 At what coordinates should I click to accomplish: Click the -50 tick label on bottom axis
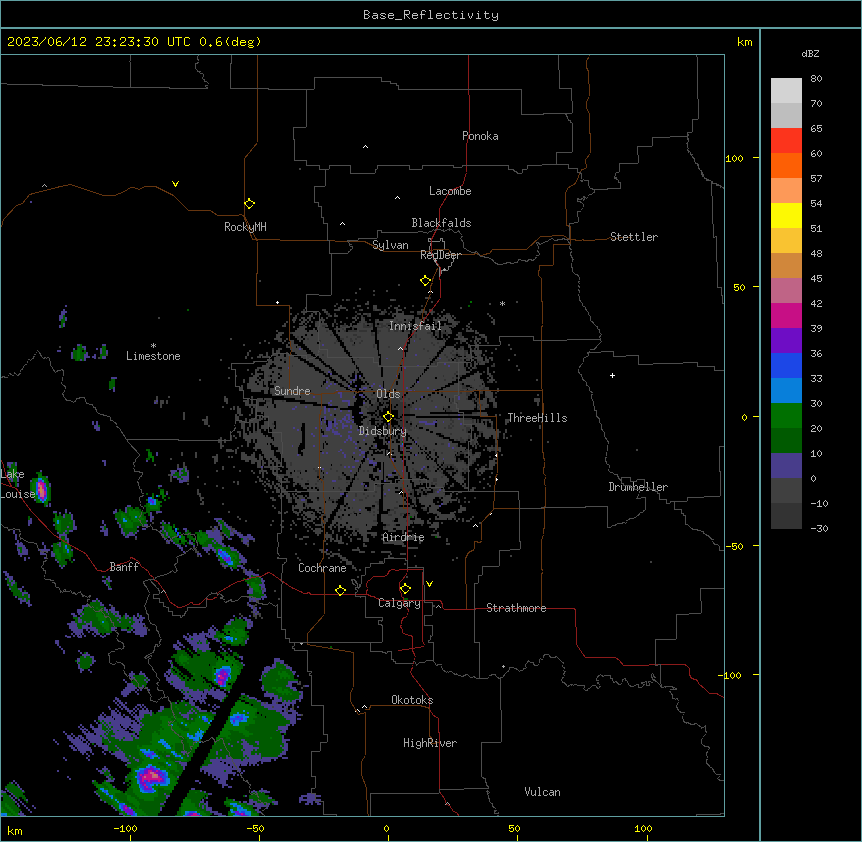(255, 828)
